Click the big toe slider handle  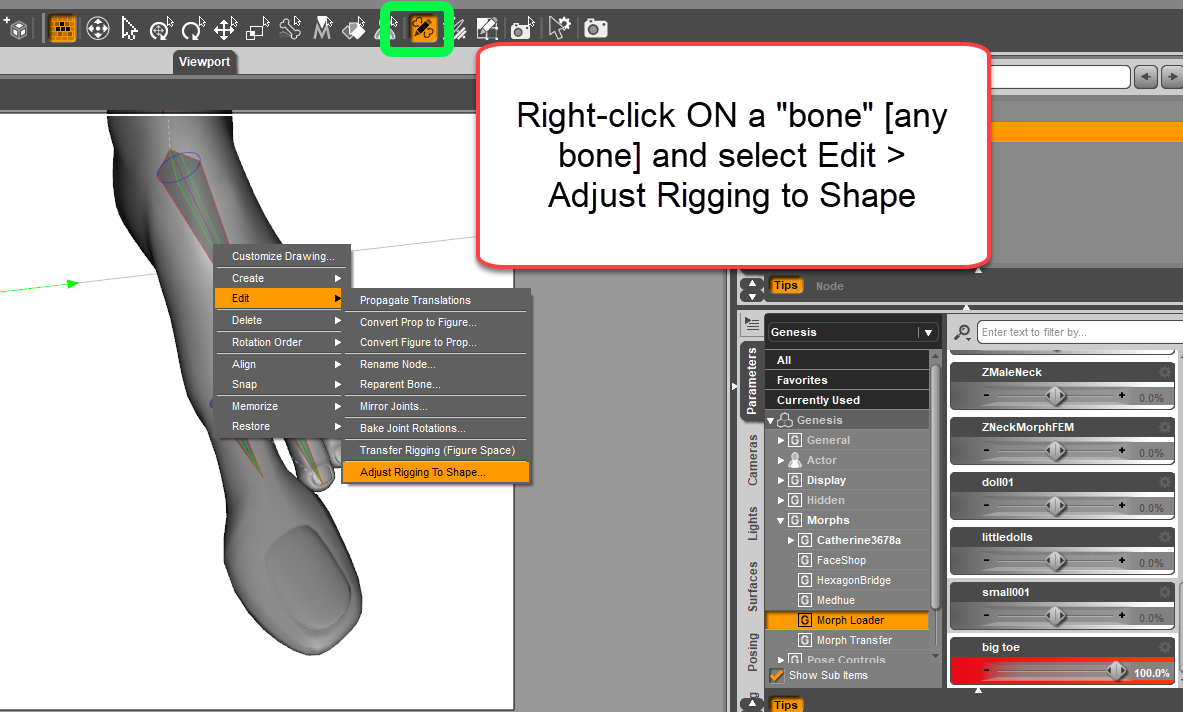point(1117,671)
